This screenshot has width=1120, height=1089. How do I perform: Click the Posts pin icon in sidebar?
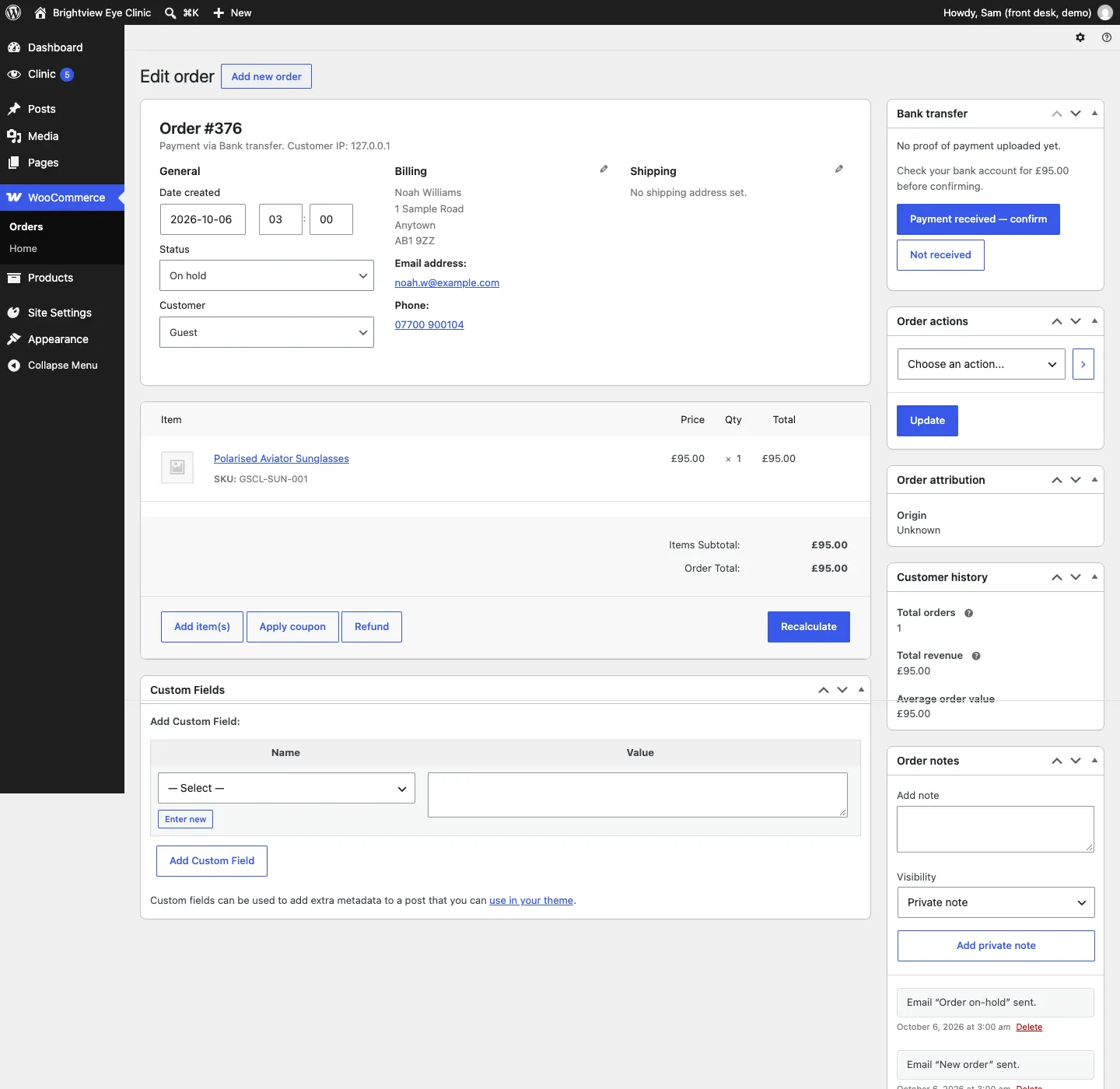pos(14,109)
